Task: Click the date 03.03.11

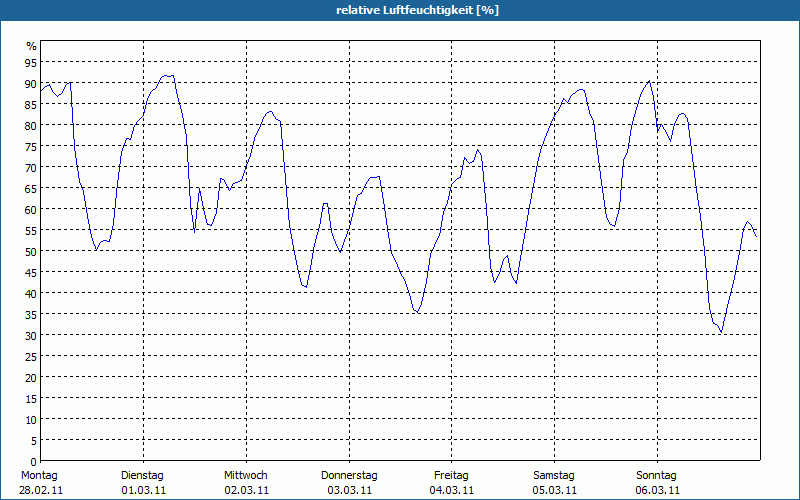Action: click(349, 490)
